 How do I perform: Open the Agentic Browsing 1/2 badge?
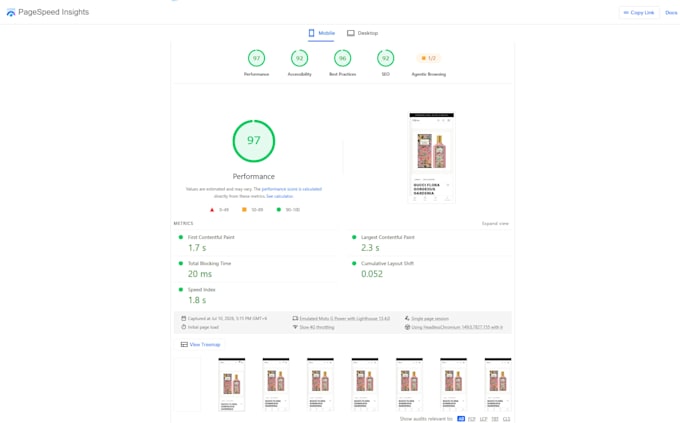tap(428, 58)
